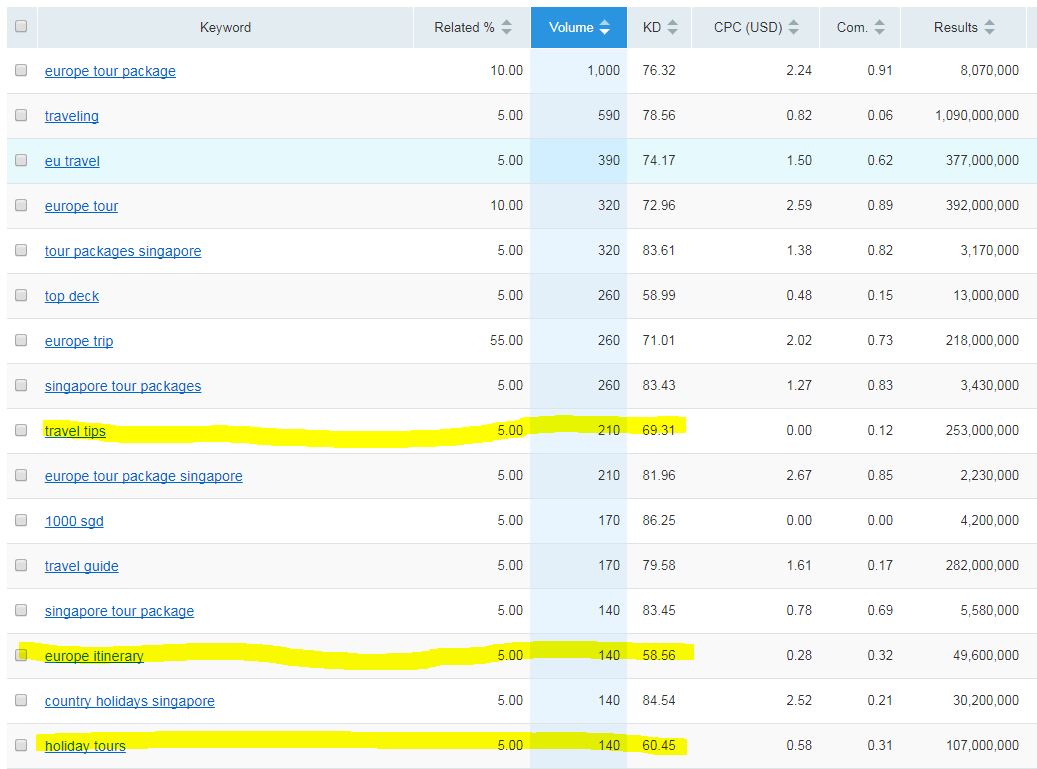
Task: Open the europe tour package keyword link
Action: (110, 71)
